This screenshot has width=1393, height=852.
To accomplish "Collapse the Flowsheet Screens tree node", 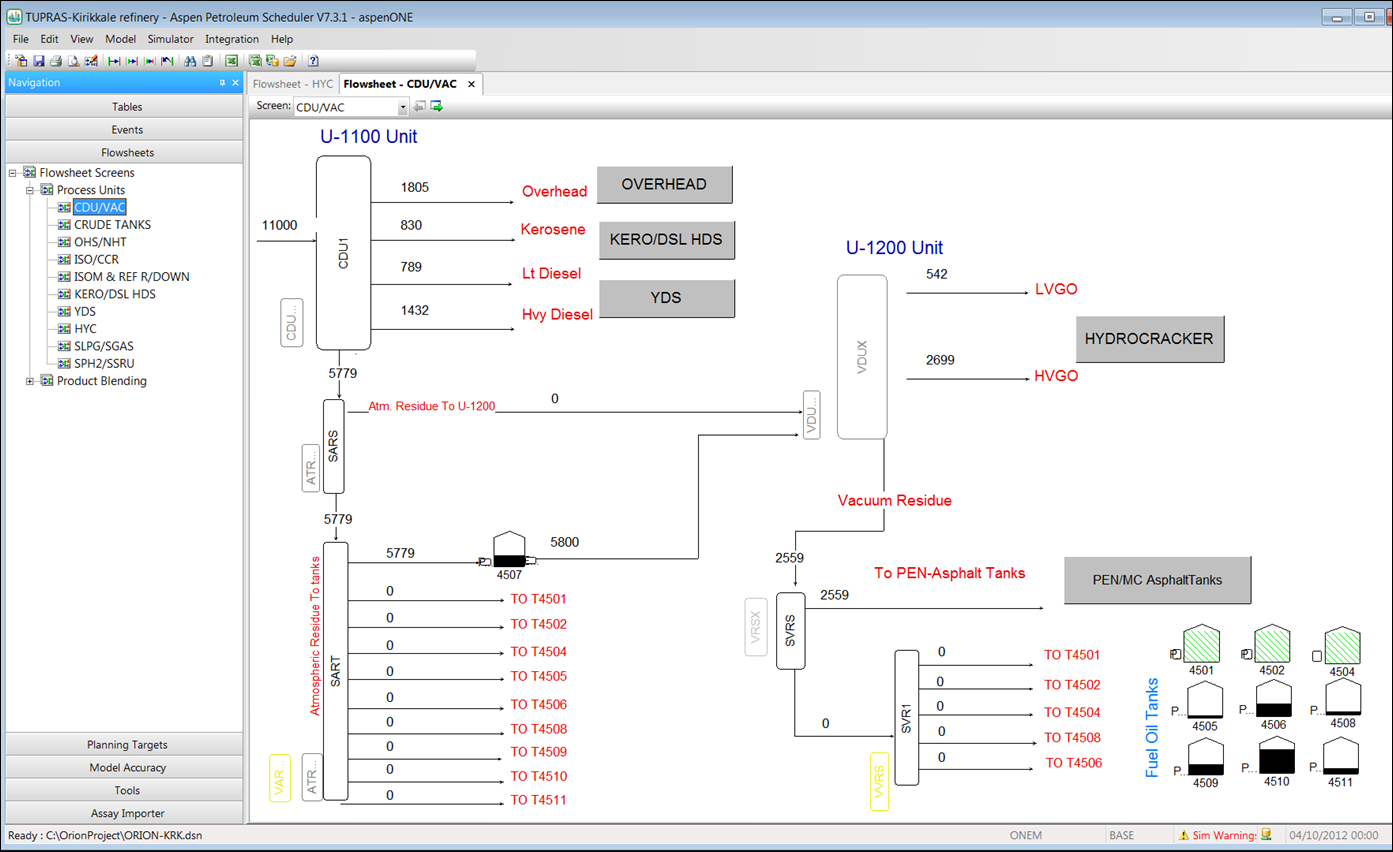I will 14,173.
